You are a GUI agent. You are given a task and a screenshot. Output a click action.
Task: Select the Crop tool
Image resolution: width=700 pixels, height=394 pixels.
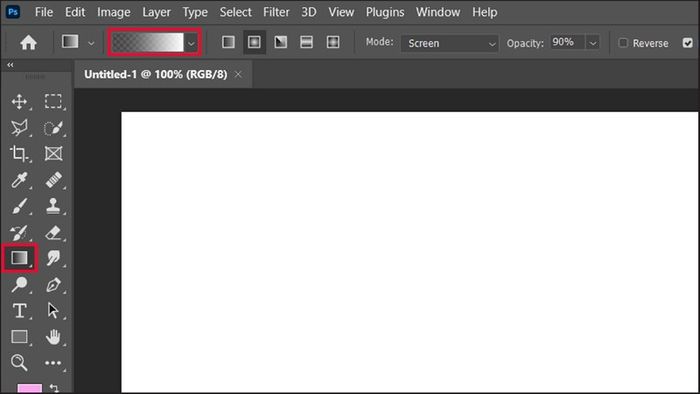[x=19, y=153]
